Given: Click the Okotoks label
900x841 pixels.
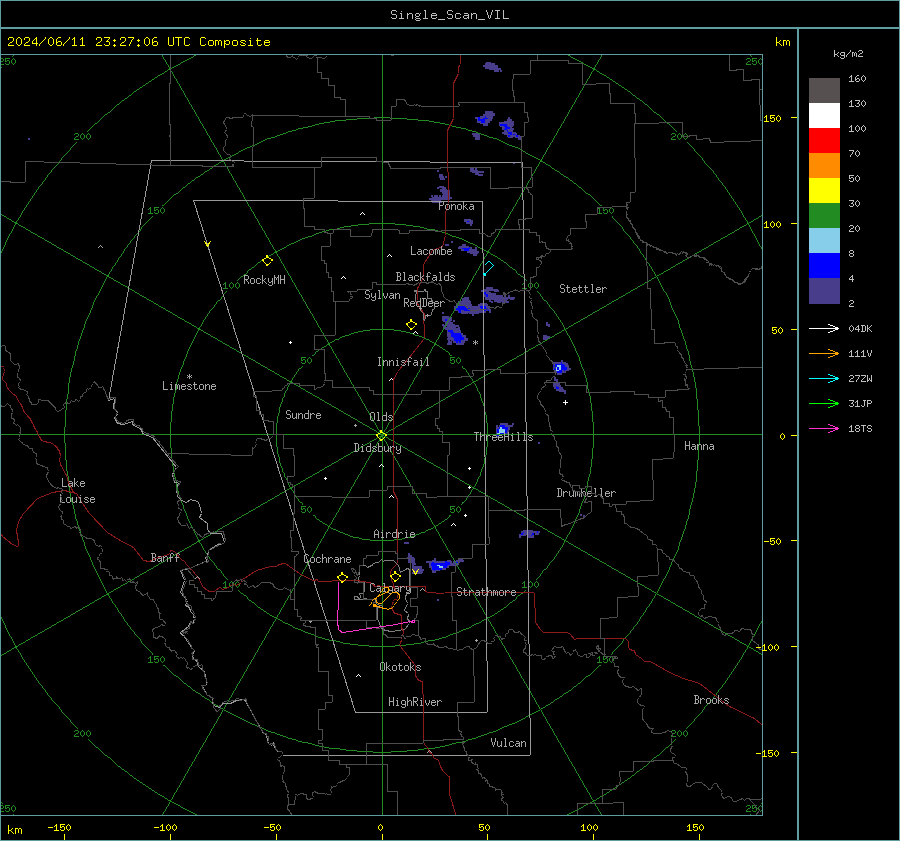Looking at the screenshot, I should tap(400, 667).
